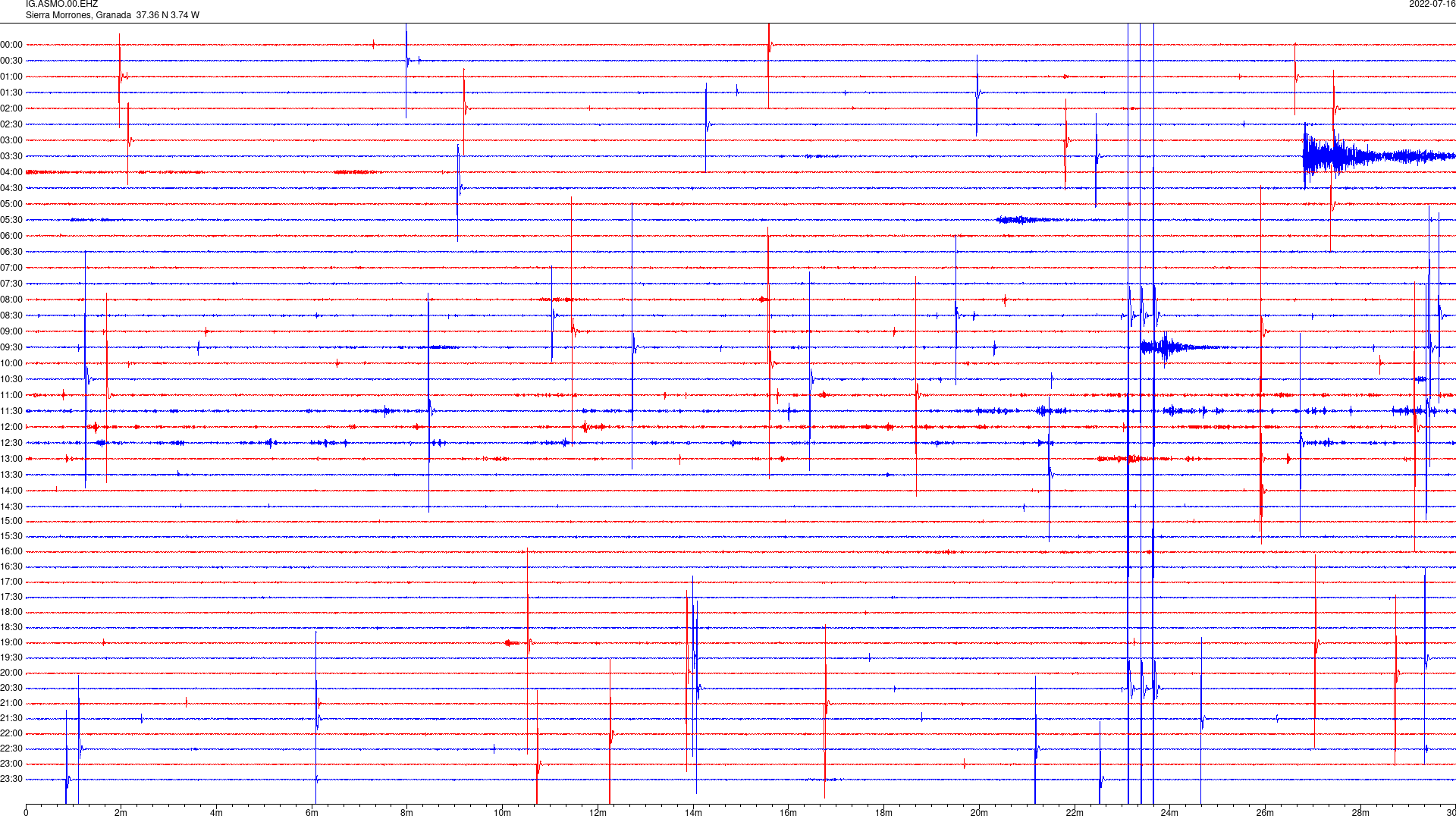Click the 08:00 time row label
The image size is (1456, 819).
pos(11,300)
